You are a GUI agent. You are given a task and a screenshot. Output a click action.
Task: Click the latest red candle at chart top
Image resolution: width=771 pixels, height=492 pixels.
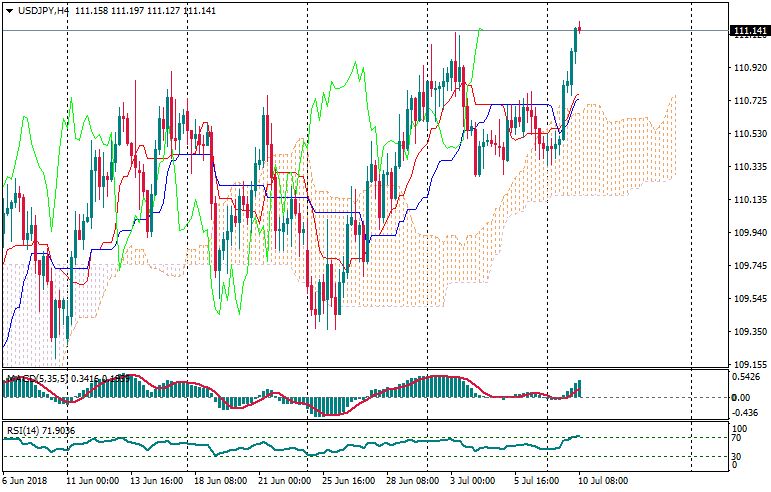tap(580, 28)
